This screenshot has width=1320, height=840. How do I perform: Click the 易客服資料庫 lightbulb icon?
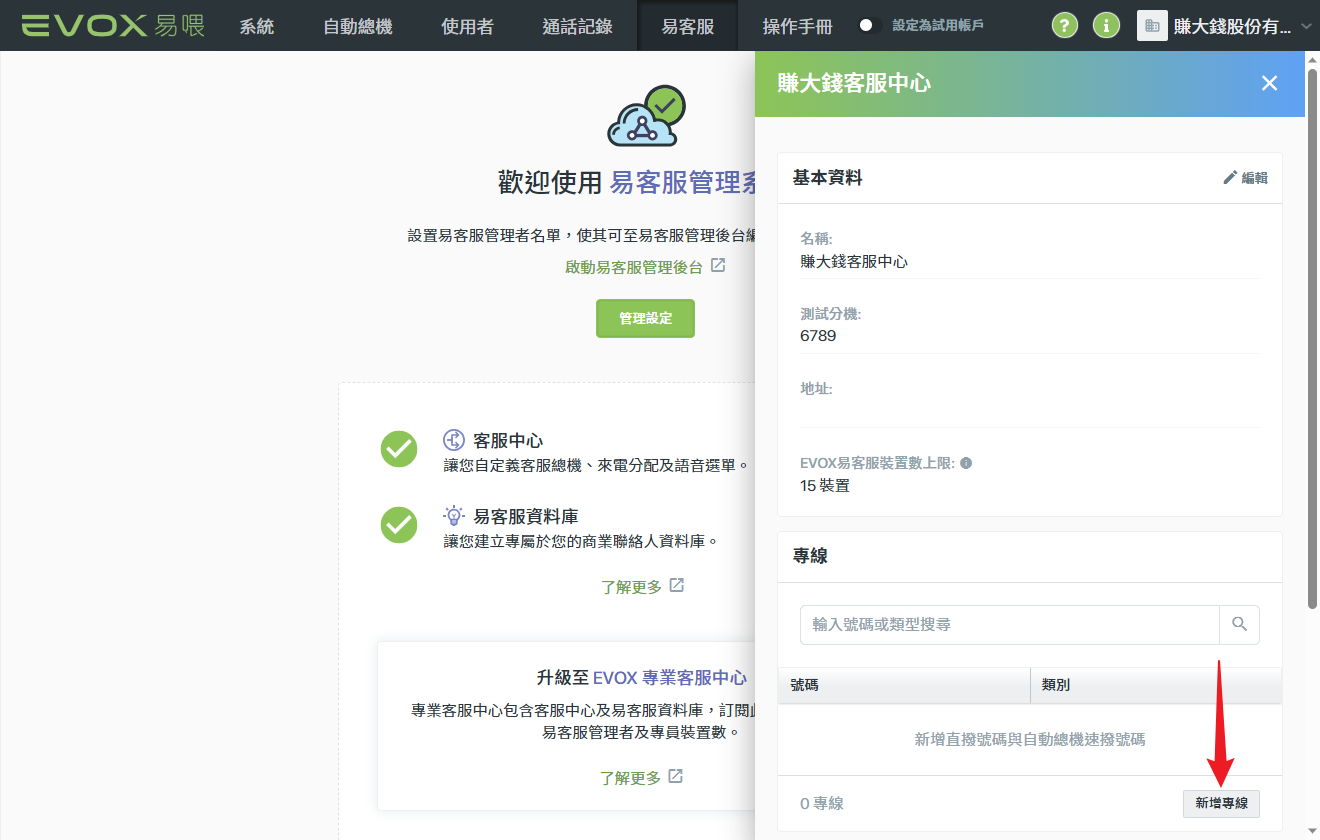coord(454,516)
